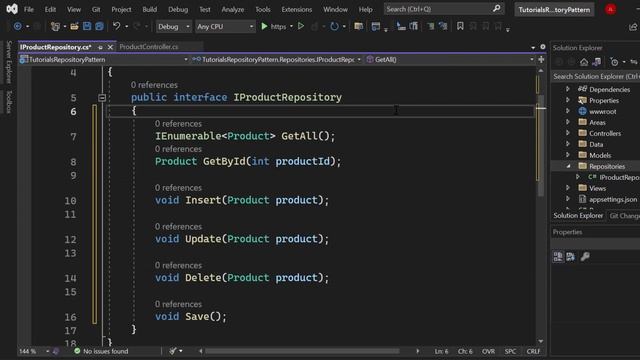Click the pin icon on the IProductRepository.cs tab
The image size is (640, 360).
pos(100,47)
